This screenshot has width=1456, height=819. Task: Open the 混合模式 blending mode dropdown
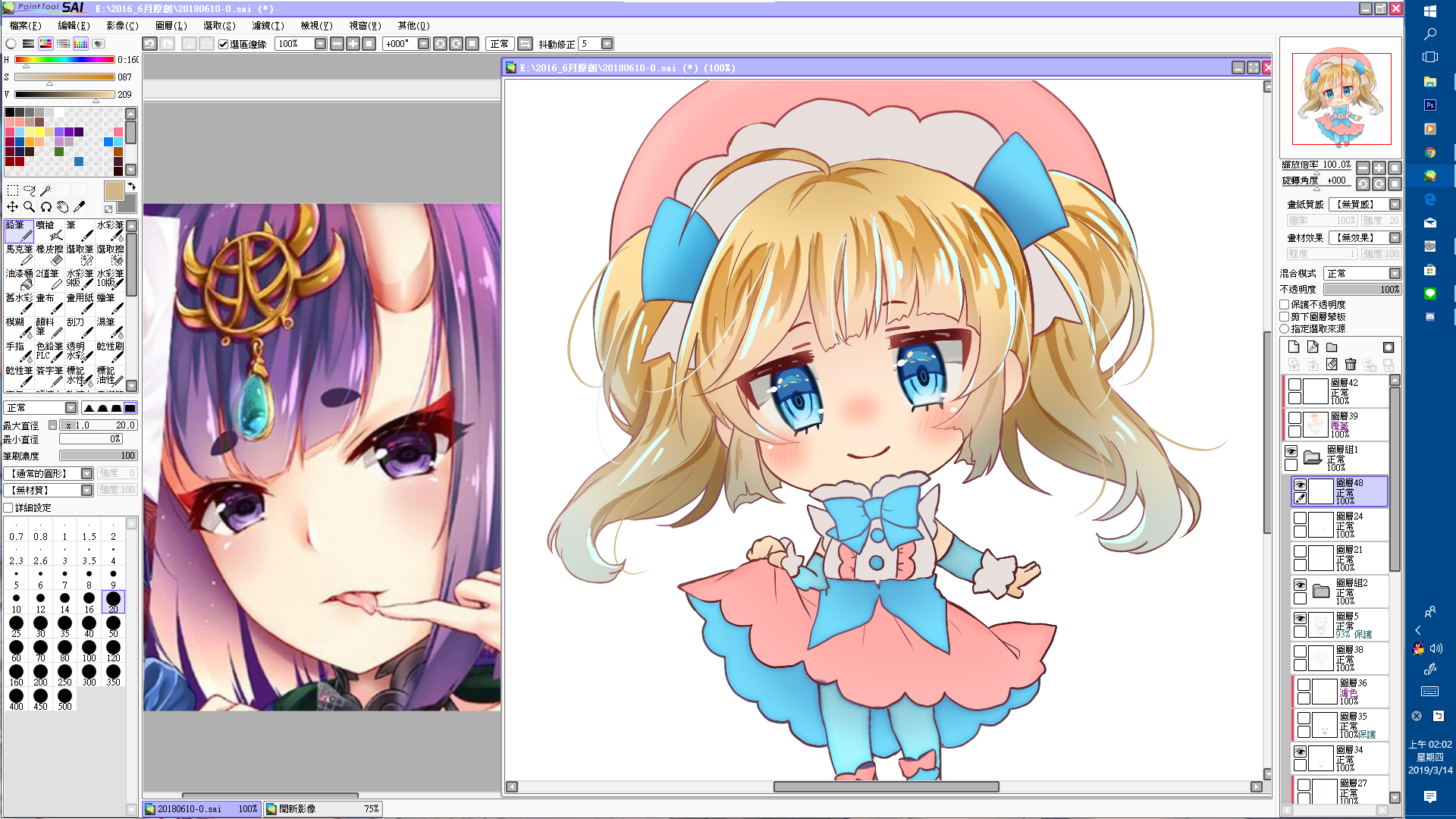coord(1395,274)
